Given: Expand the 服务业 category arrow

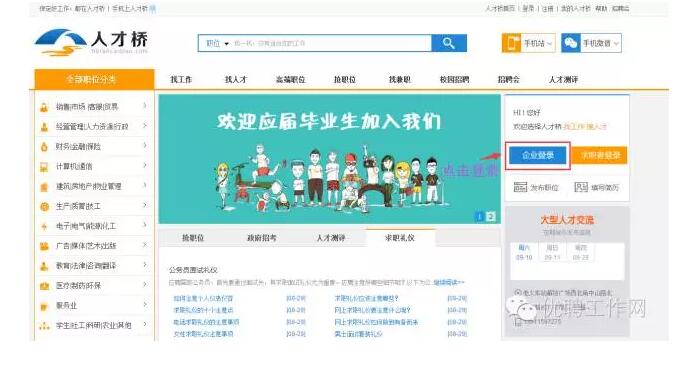Looking at the screenshot, I should pos(145,304).
